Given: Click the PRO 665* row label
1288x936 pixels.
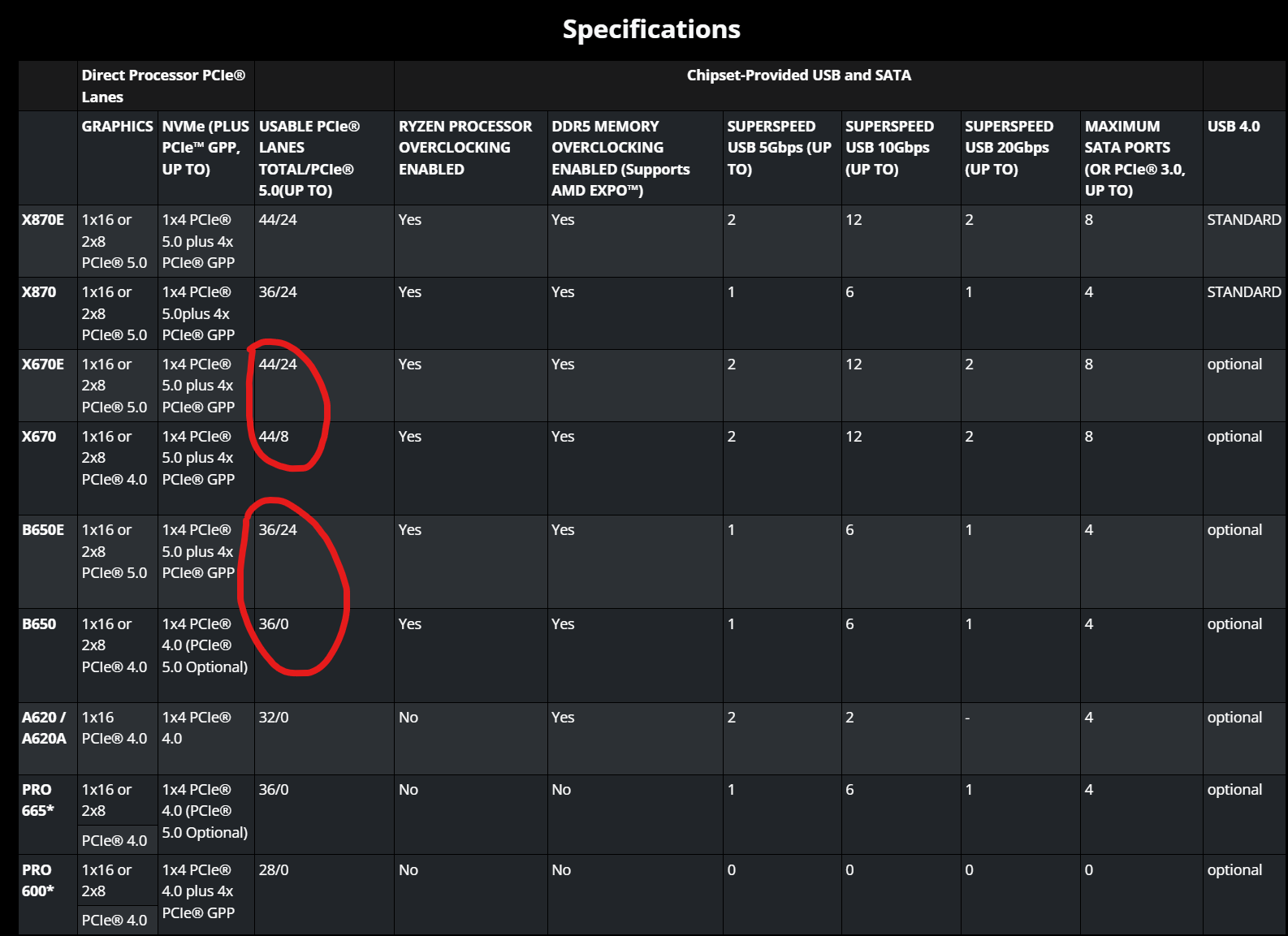Looking at the screenshot, I should pyautogui.click(x=37, y=800).
